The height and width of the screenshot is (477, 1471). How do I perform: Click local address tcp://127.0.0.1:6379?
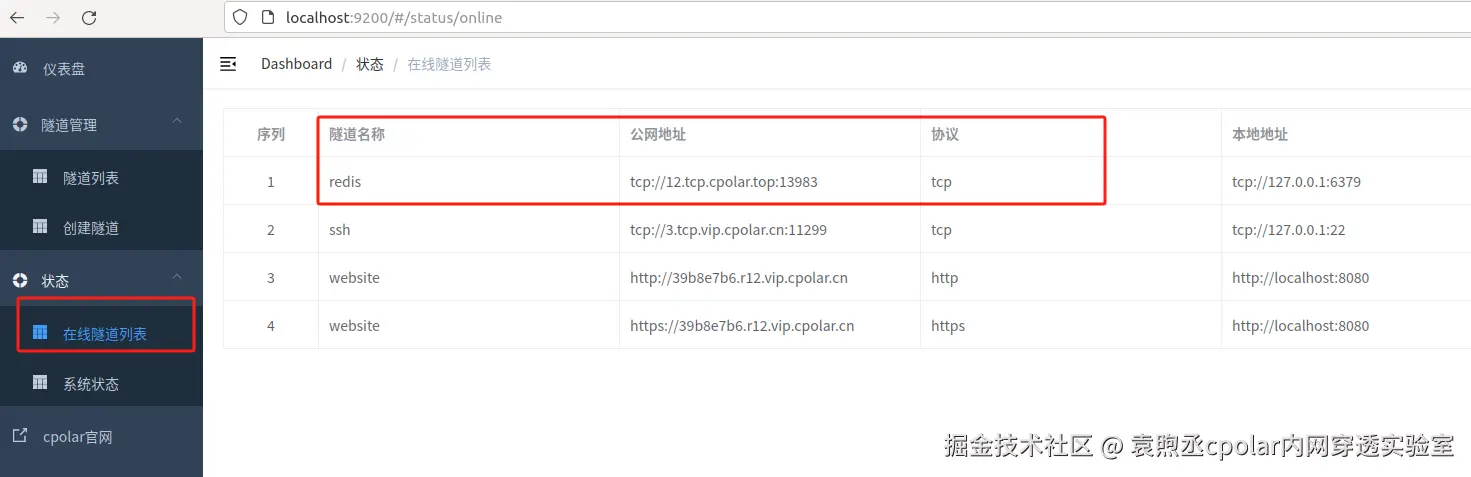1296,182
